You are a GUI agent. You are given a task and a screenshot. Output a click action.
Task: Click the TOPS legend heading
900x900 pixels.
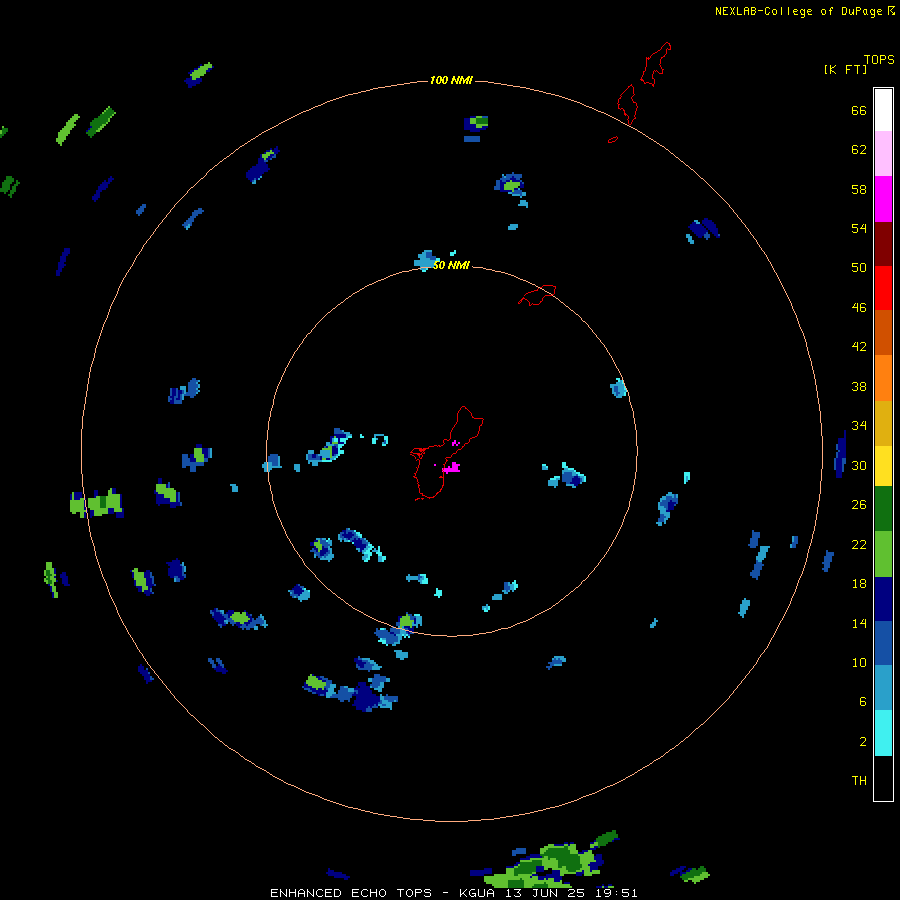[879, 59]
